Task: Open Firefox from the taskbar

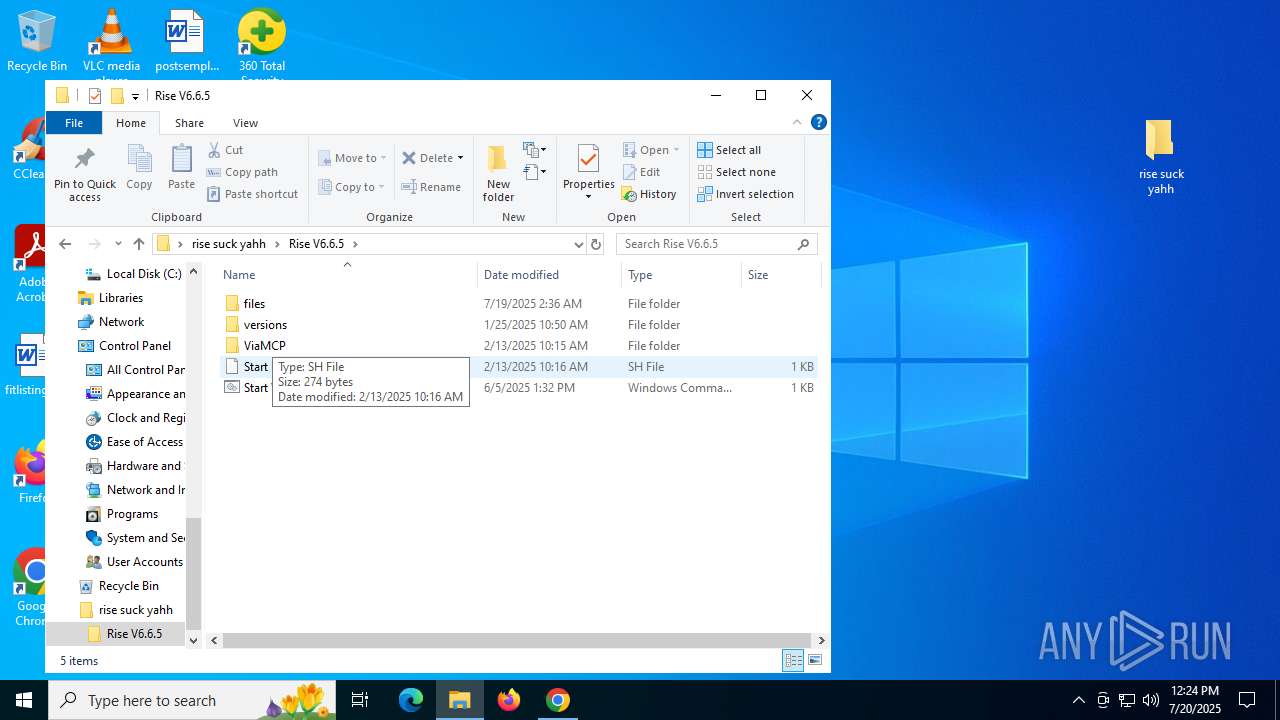Action: click(509, 700)
